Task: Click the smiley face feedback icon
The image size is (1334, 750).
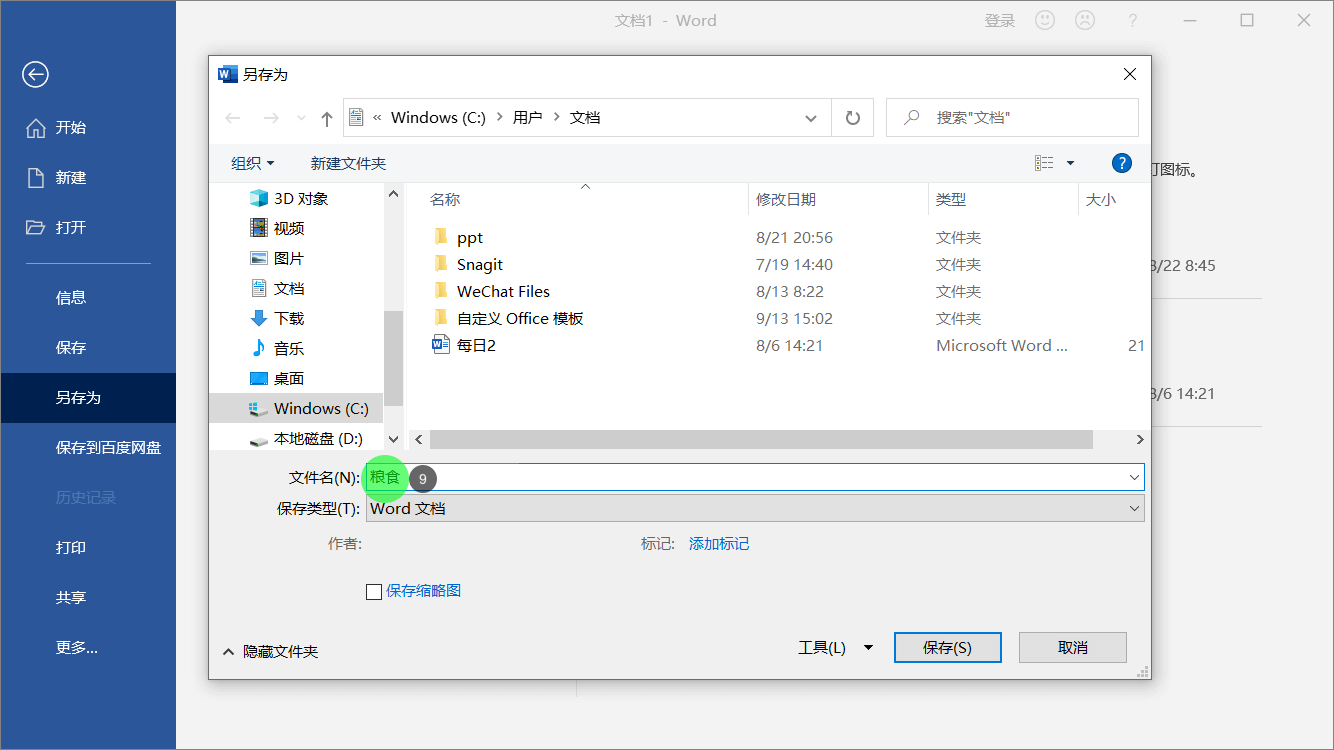Action: tap(1045, 20)
